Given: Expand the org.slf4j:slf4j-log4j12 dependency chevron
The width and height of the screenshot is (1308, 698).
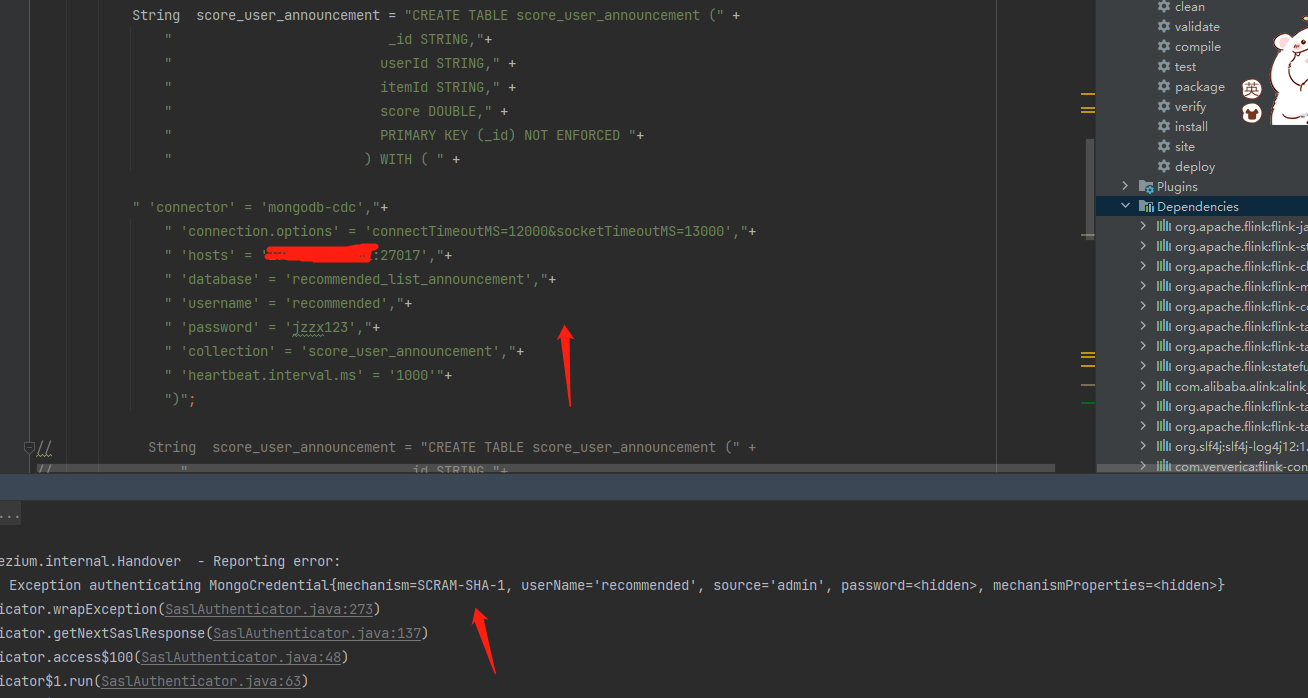Looking at the screenshot, I should coord(1144,446).
